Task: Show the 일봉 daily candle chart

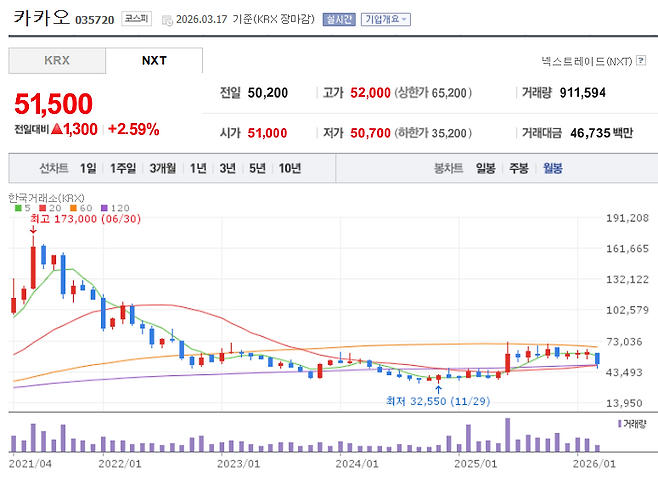Action: coord(486,168)
